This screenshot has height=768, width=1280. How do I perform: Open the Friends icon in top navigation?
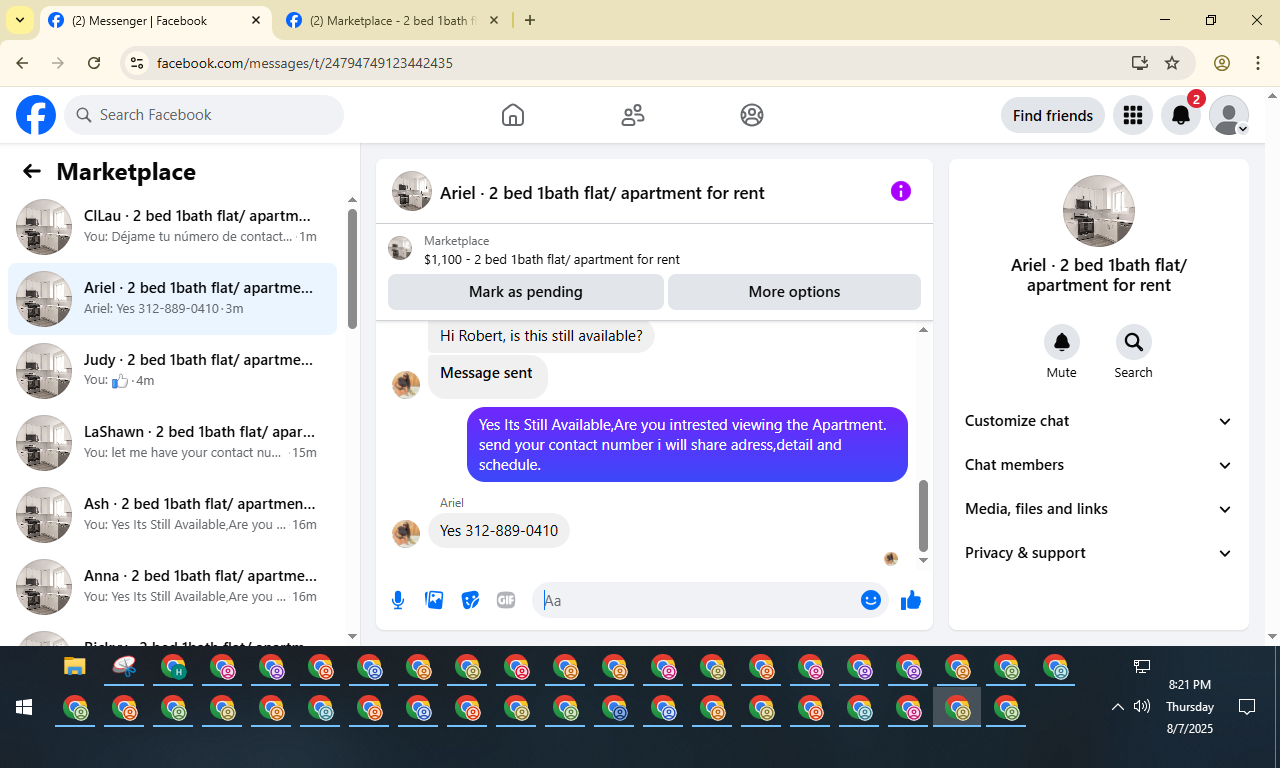(x=633, y=115)
